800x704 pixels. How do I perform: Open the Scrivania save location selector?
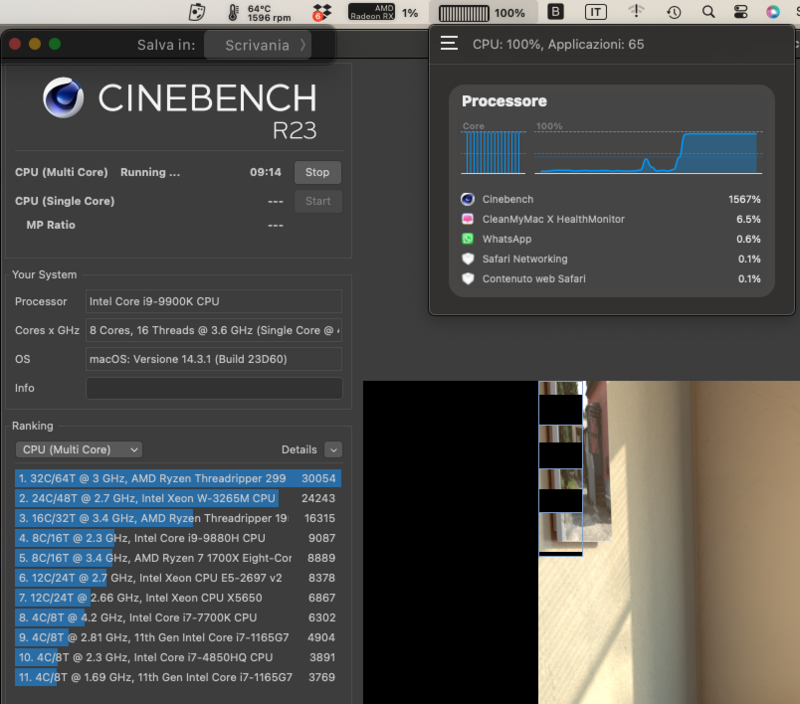258,45
